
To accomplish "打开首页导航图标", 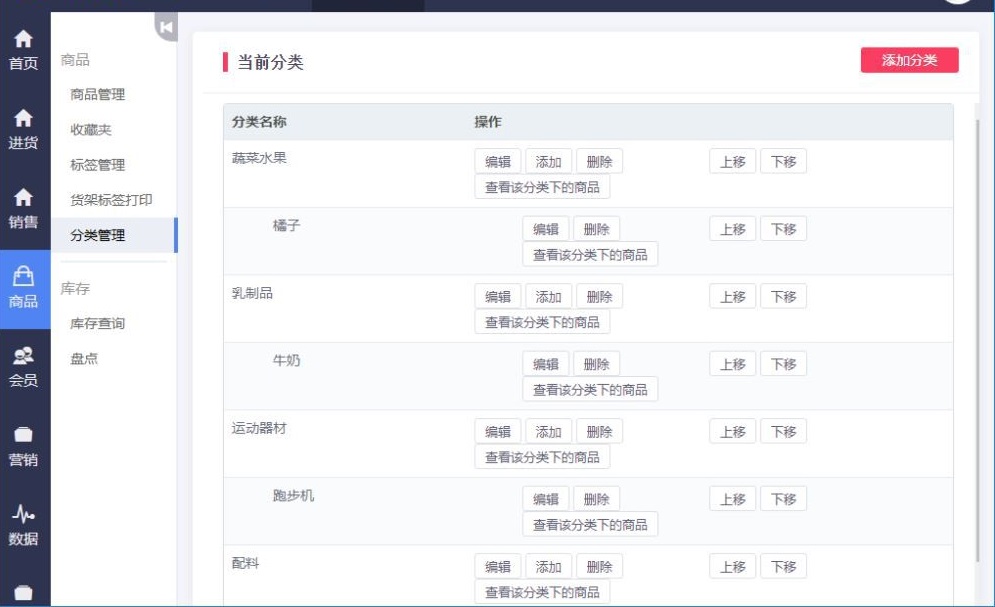I will click(22, 45).
